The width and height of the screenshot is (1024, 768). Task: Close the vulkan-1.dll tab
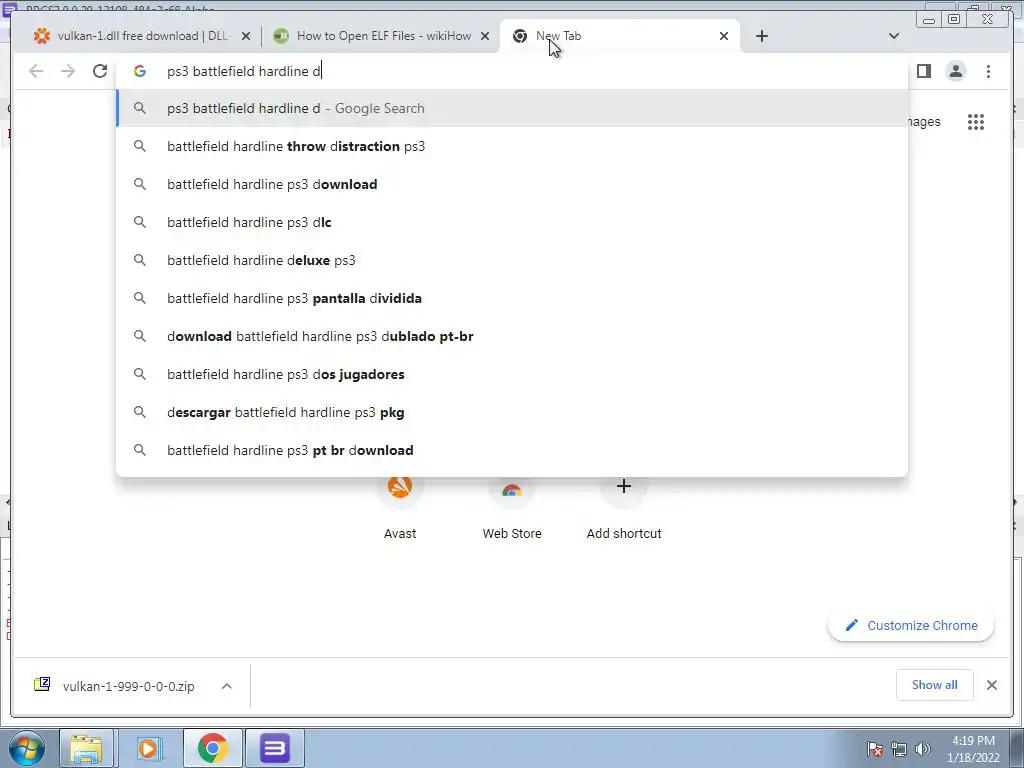click(x=246, y=36)
